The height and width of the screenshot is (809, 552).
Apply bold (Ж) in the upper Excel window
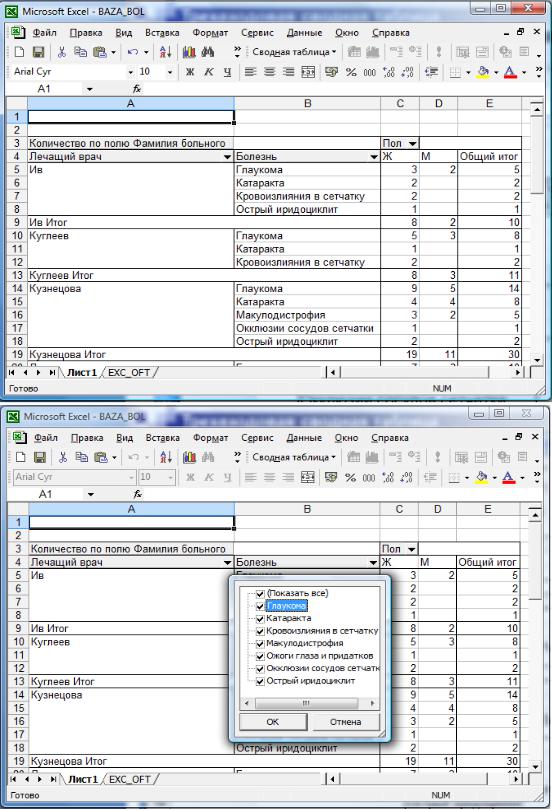pos(190,72)
